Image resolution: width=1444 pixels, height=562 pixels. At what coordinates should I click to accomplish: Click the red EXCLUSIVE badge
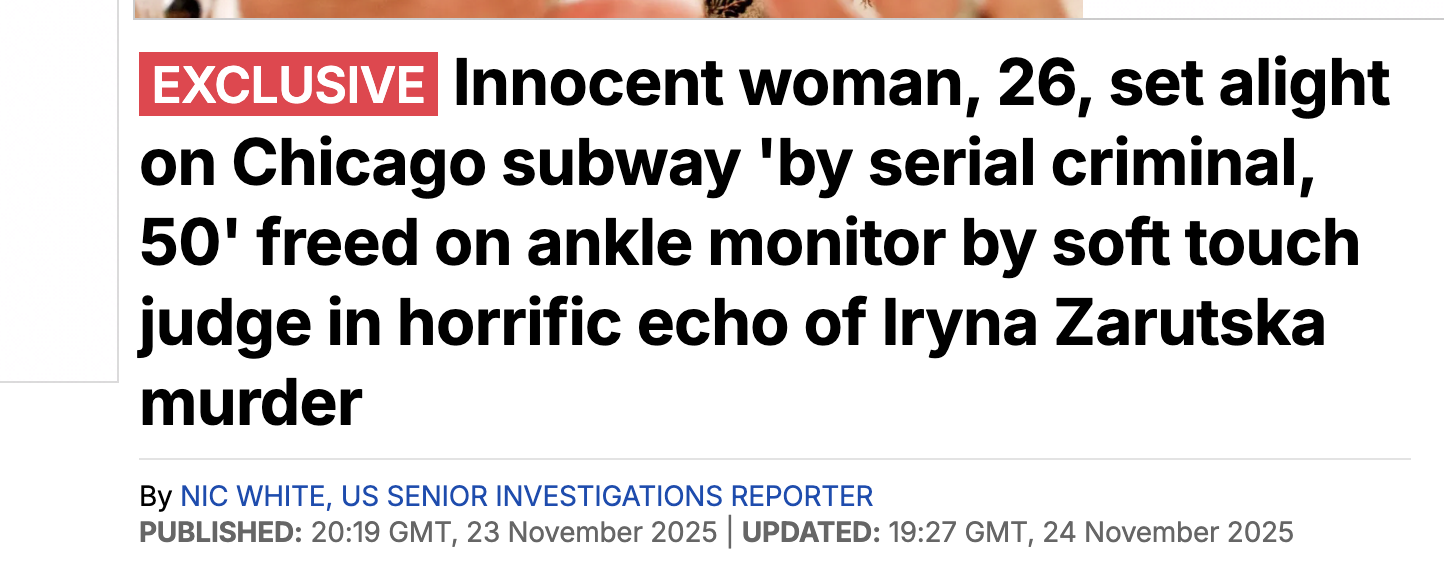pyautogui.click(x=288, y=84)
